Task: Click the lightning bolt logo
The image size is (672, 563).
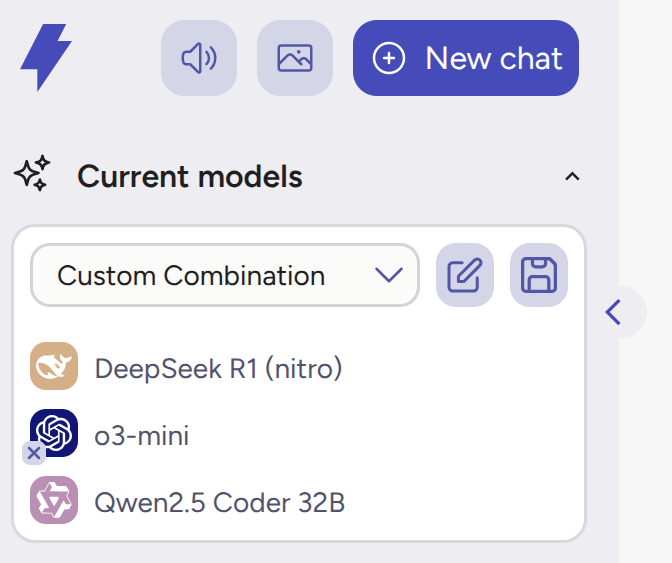Action: (x=46, y=57)
